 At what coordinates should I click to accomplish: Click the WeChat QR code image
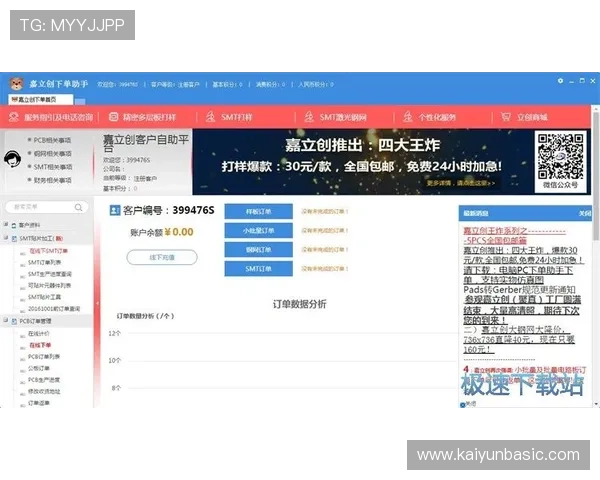(561, 156)
